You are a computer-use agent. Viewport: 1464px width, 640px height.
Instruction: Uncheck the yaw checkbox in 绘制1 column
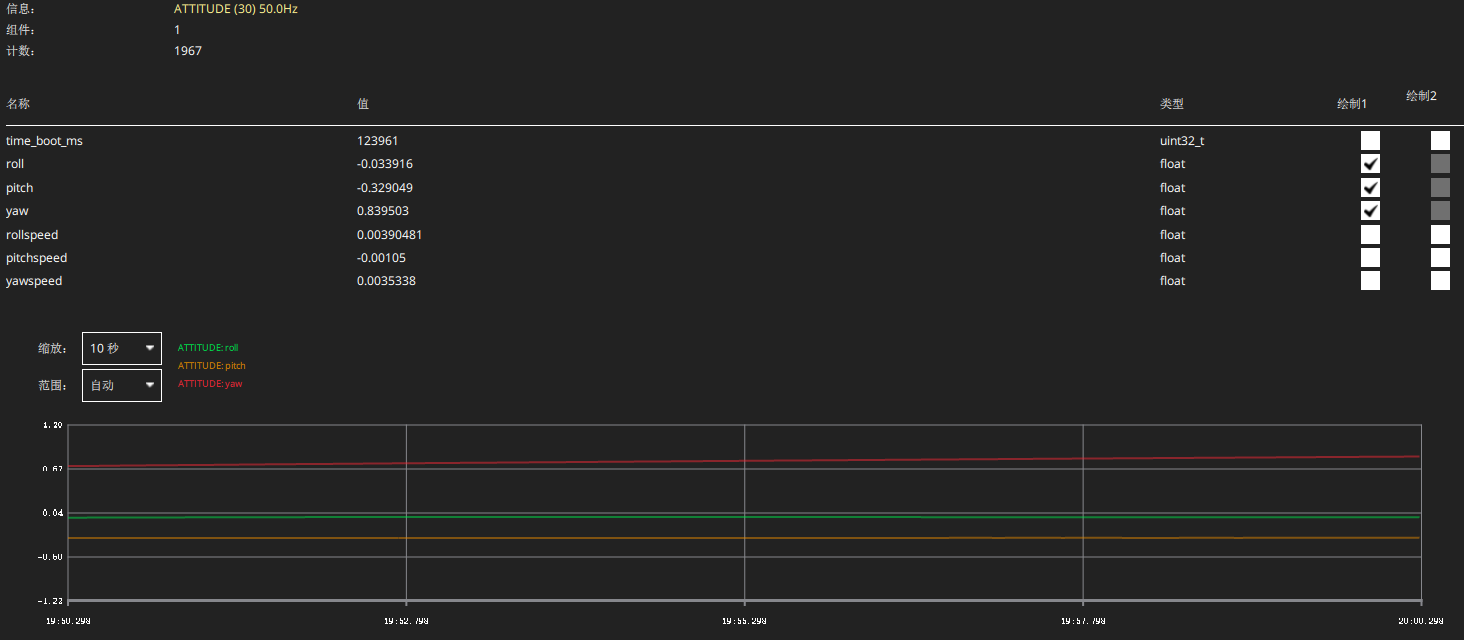pyautogui.click(x=1370, y=210)
